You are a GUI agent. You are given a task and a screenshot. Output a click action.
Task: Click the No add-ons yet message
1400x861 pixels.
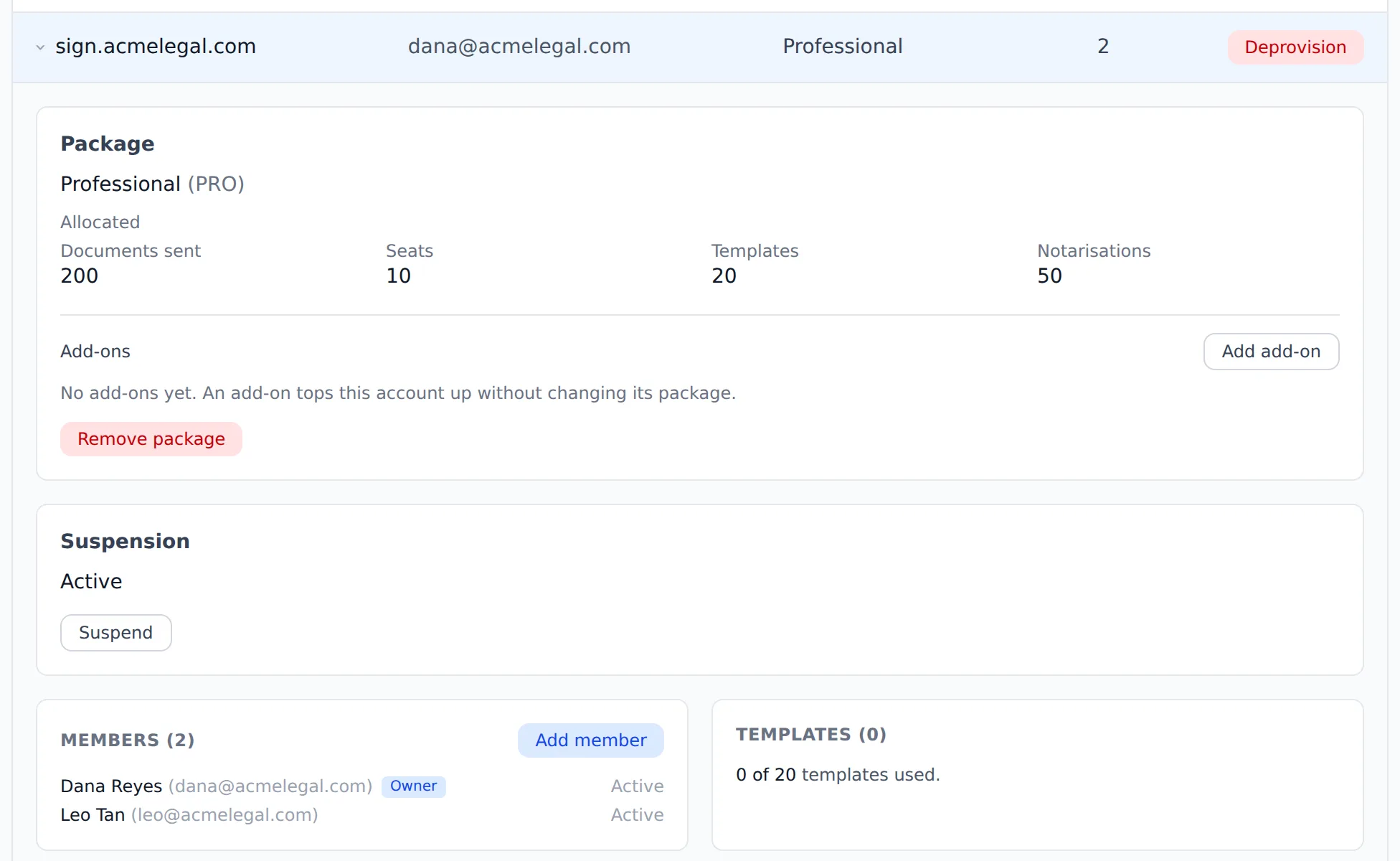pyautogui.click(x=398, y=393)
